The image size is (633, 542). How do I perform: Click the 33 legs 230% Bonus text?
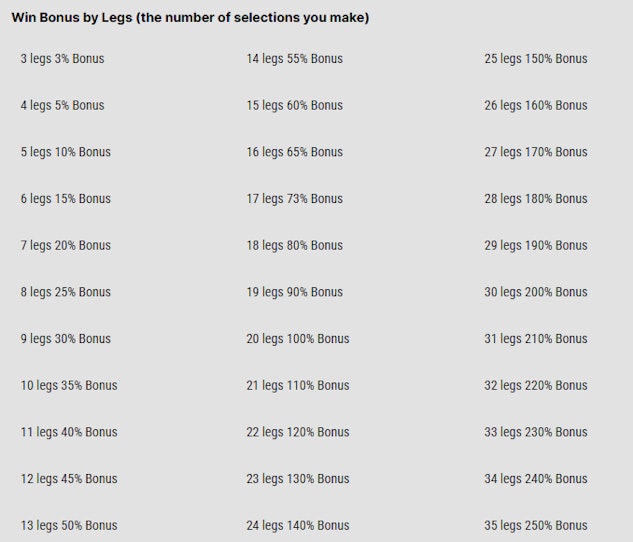click(x=536, y=432)
